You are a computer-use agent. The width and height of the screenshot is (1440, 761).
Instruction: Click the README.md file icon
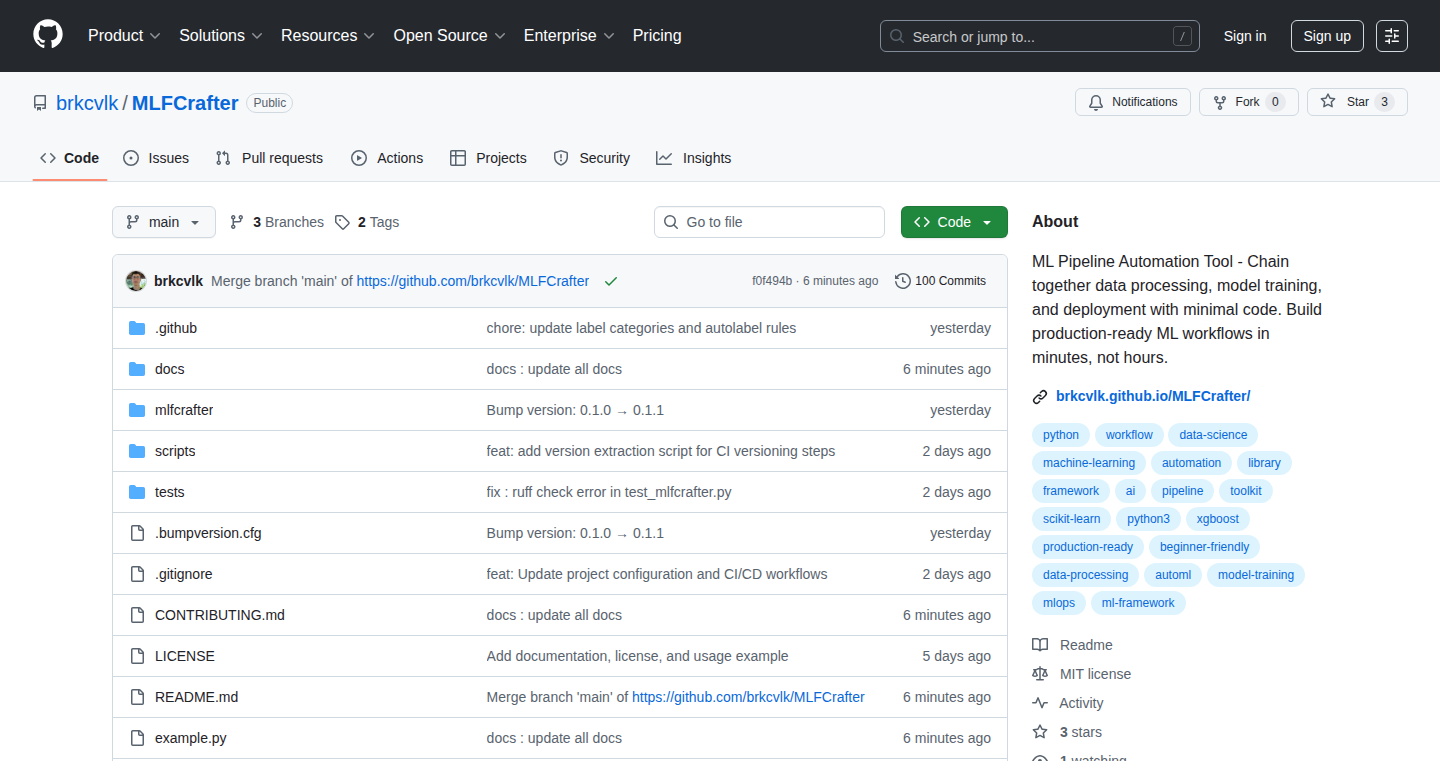click(137, 697)
